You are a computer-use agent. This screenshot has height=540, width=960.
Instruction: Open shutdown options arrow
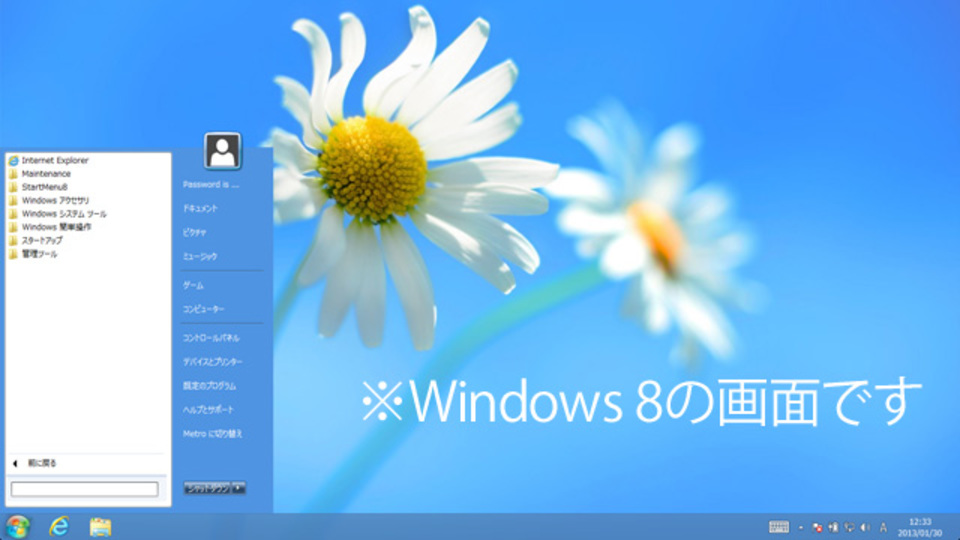239,488
